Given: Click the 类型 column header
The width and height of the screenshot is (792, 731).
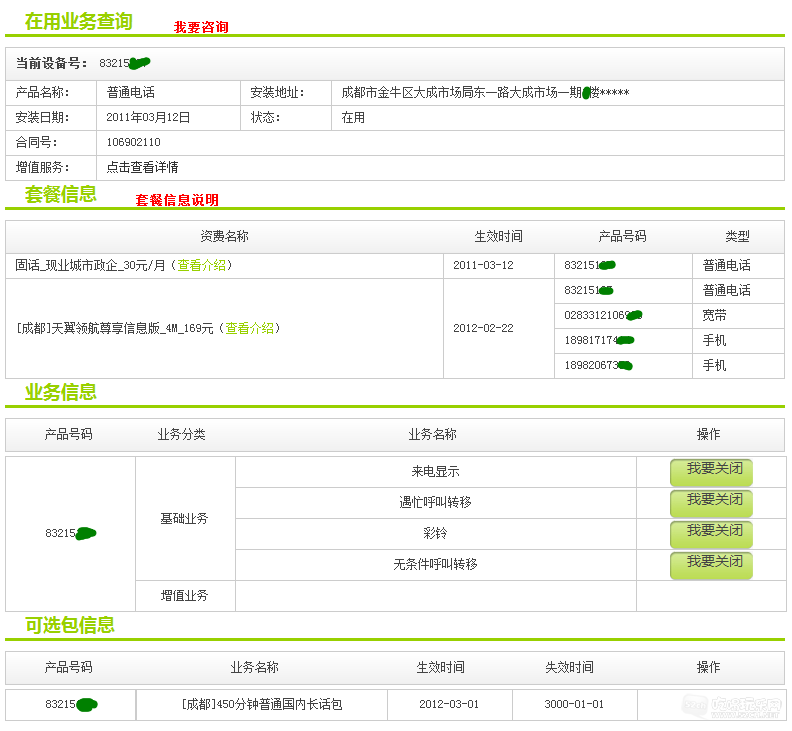Looking at the screenshot, I should [737, 236].
